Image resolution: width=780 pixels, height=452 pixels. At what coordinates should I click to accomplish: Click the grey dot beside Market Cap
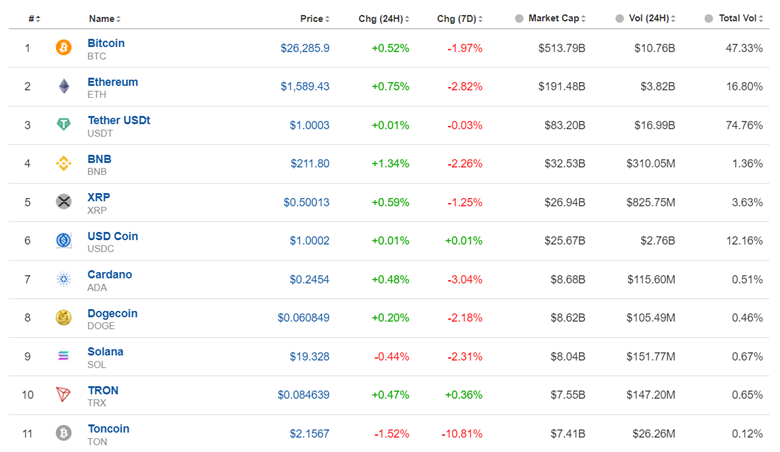(x=519, y=18)
